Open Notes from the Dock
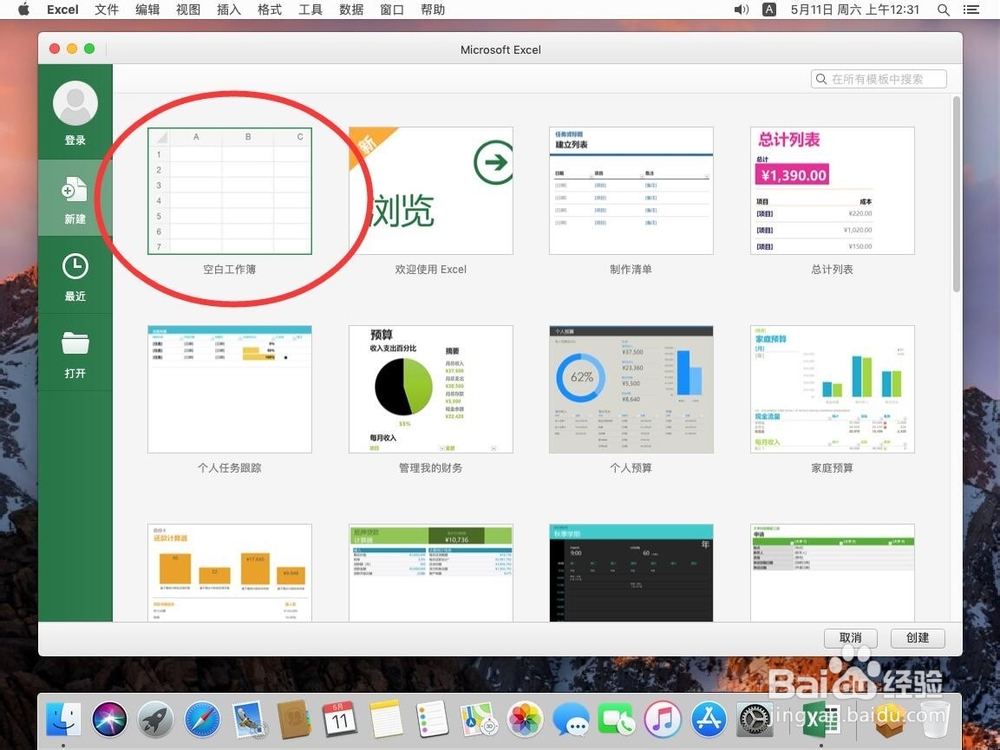The image size is (1000, 750). click(x=386, y=719)
